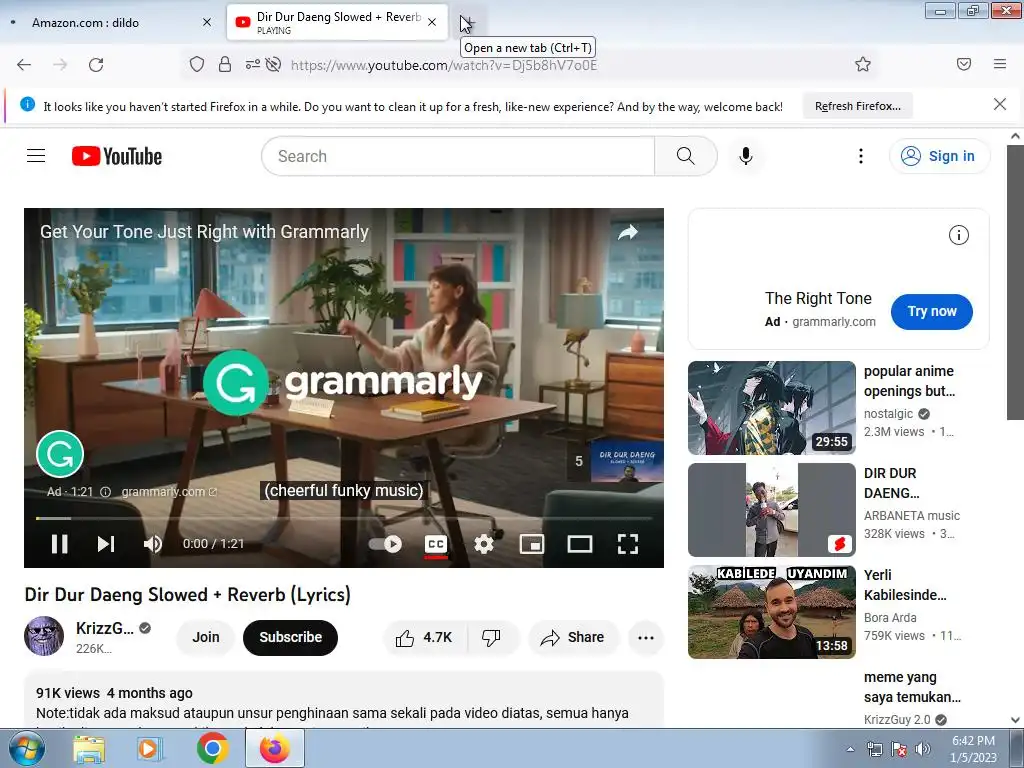The height and width of the screenshot is (768, 1024).
Task: Open DIR DUR DAENG short thumbnail
Action: [x=772, y=509]
